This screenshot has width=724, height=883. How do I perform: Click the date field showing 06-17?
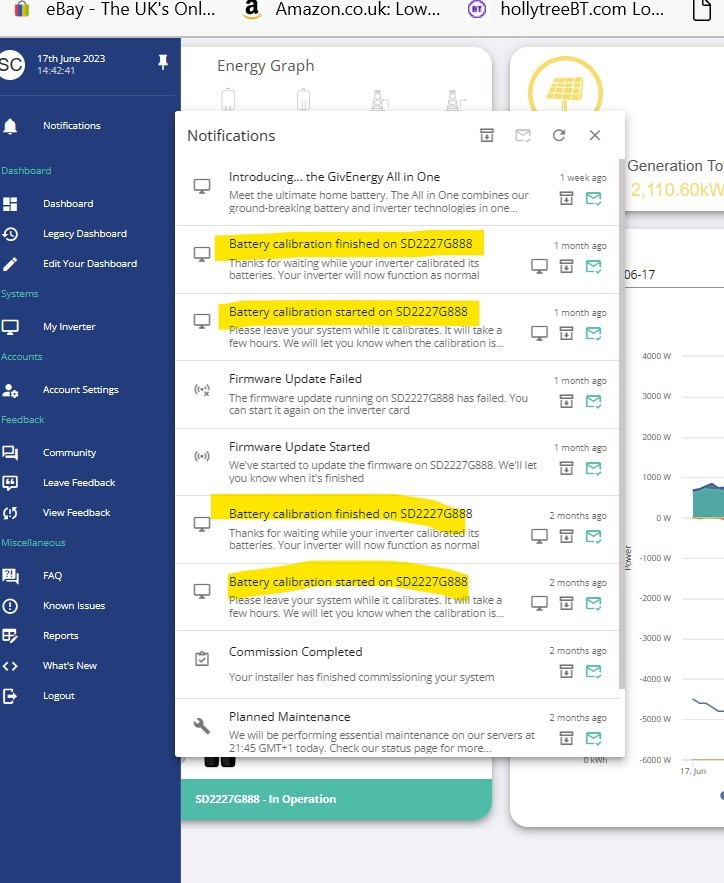pyautogui.click(x=674, y=275)
